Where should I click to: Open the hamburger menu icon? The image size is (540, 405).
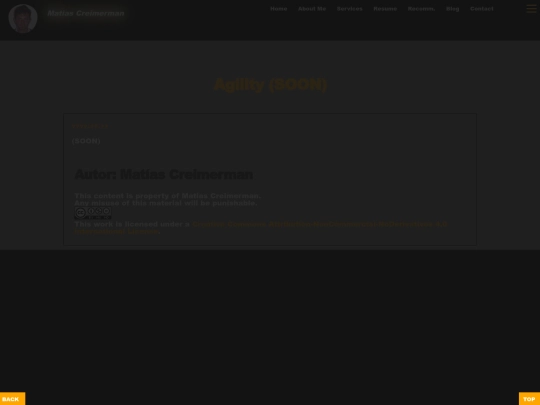click(x=531, y=9)
